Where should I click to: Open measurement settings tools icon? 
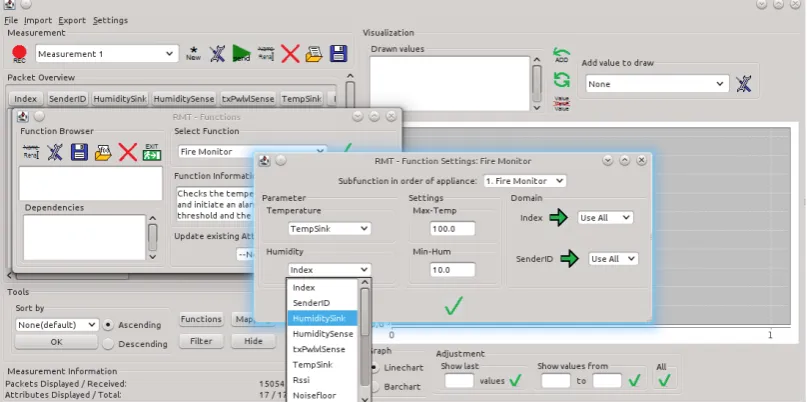(217, 54)
